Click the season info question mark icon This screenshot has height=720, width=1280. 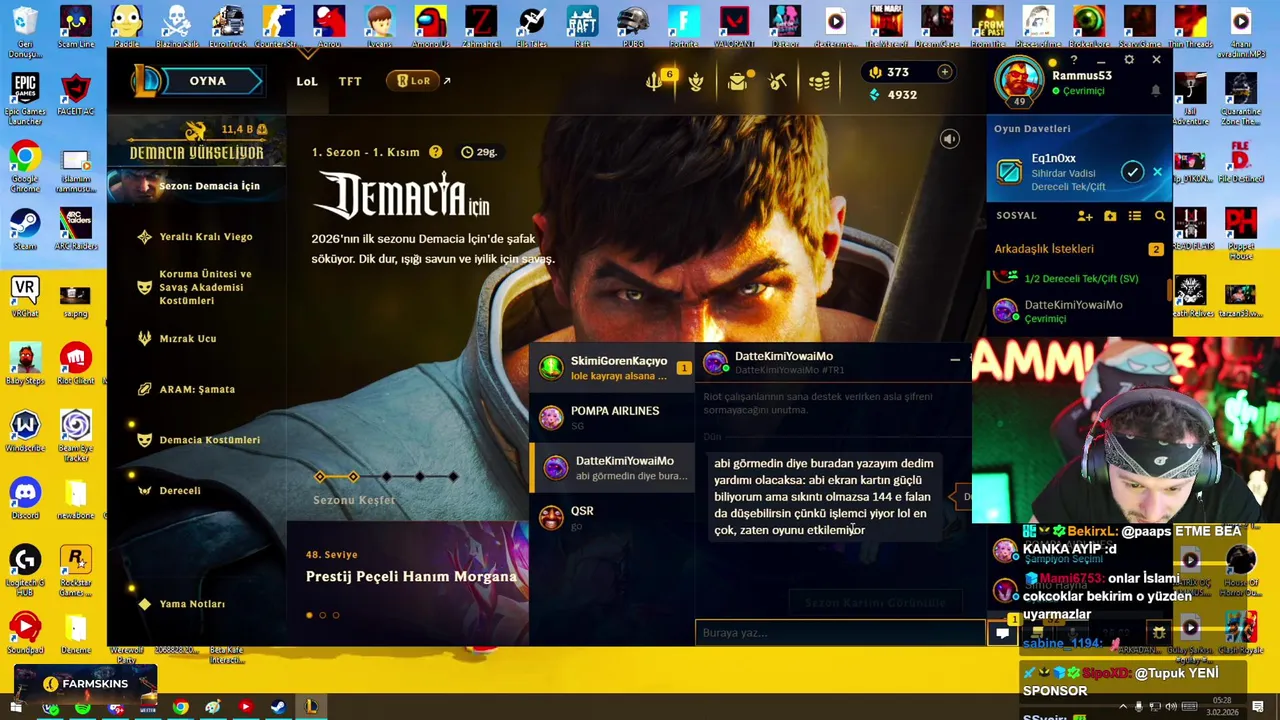(435, 152)
